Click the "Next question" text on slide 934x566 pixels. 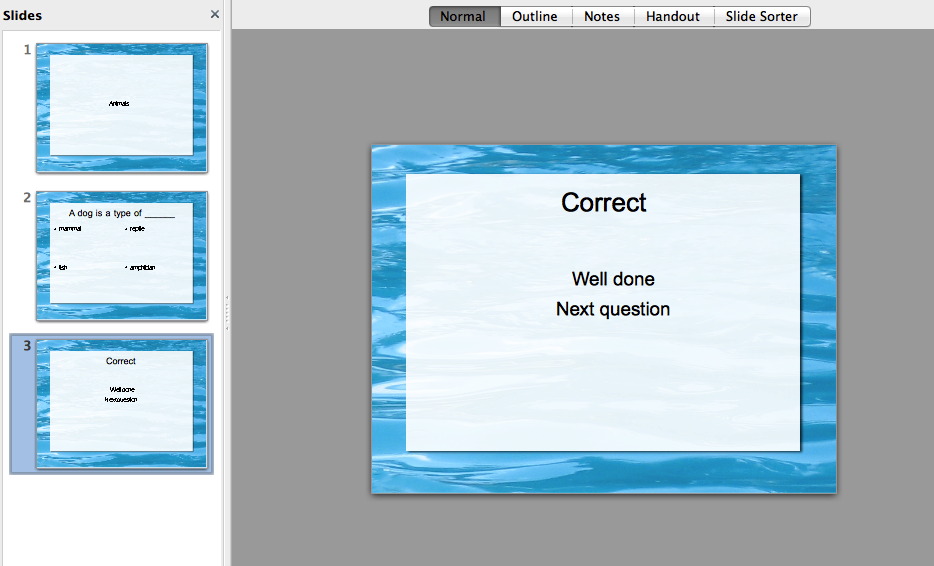(613, 309)
